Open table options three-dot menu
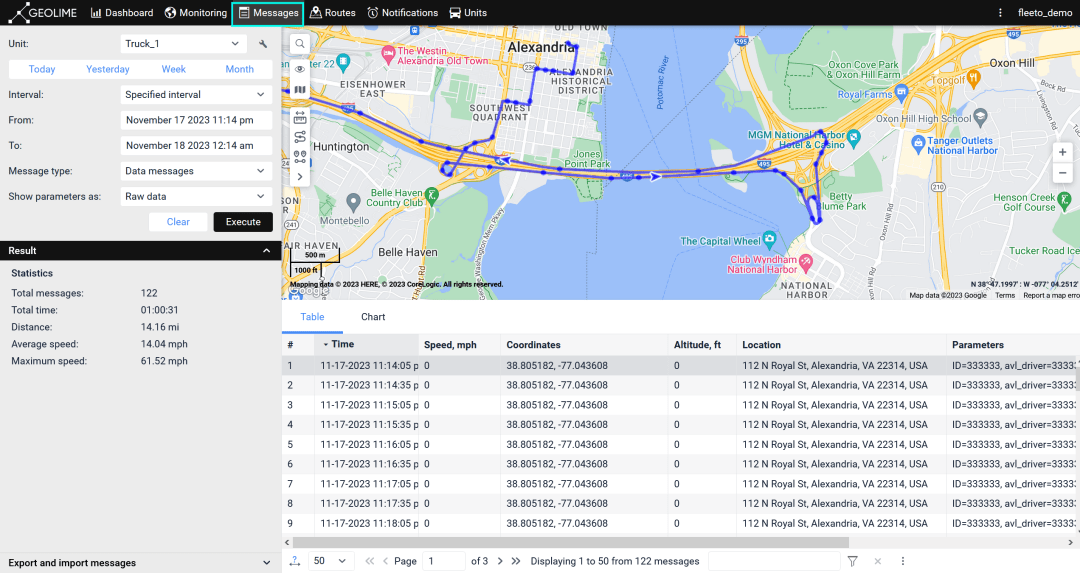The width and height of the screenshot is (1080, 573). click(902, 561)
